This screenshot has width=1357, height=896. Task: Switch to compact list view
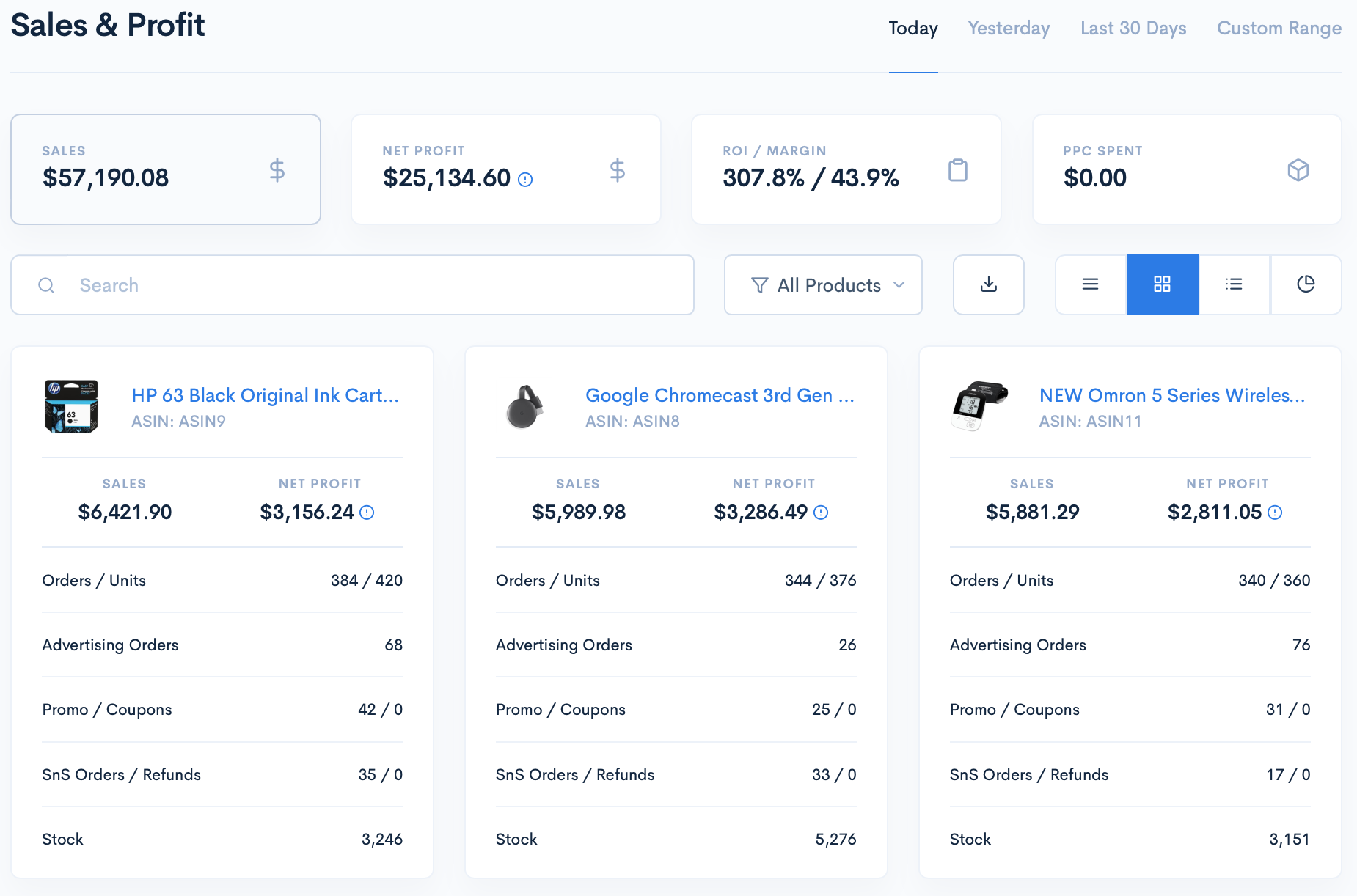tap(1090, 284)
